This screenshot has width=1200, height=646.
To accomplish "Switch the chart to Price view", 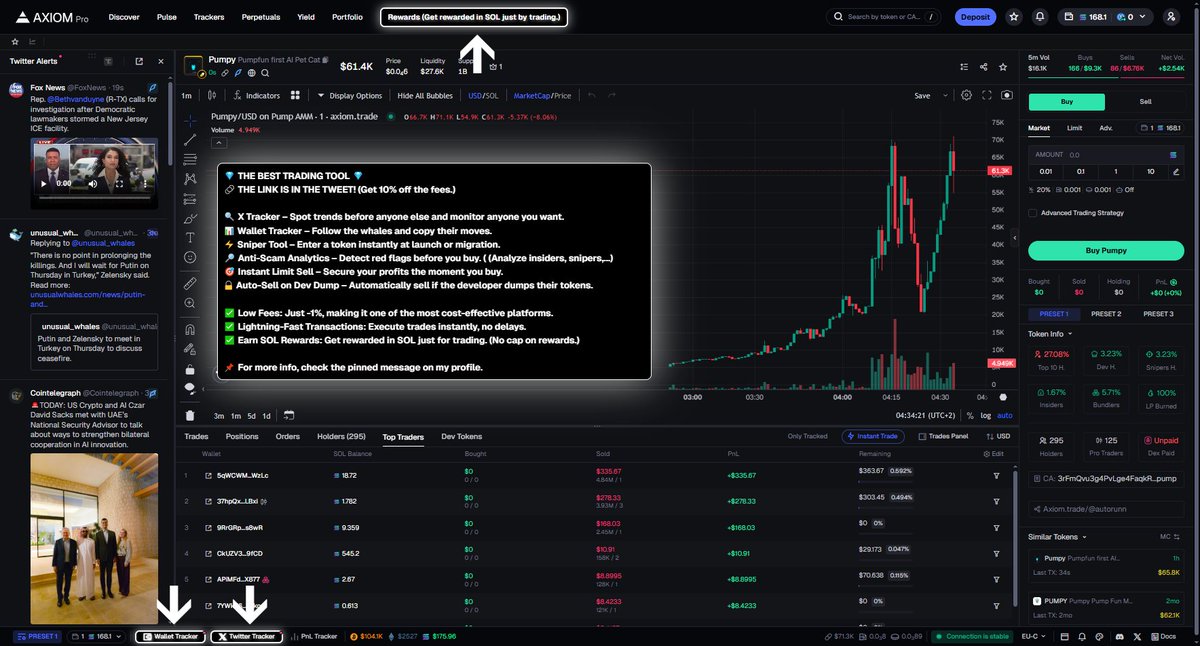I will pyautogui.click(x=563, y=96).
